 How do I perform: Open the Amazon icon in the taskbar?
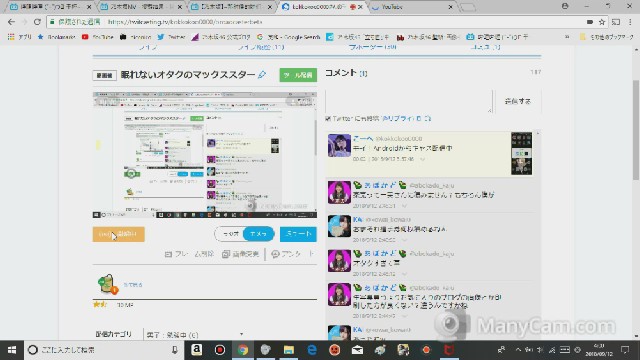coord(196,350)
